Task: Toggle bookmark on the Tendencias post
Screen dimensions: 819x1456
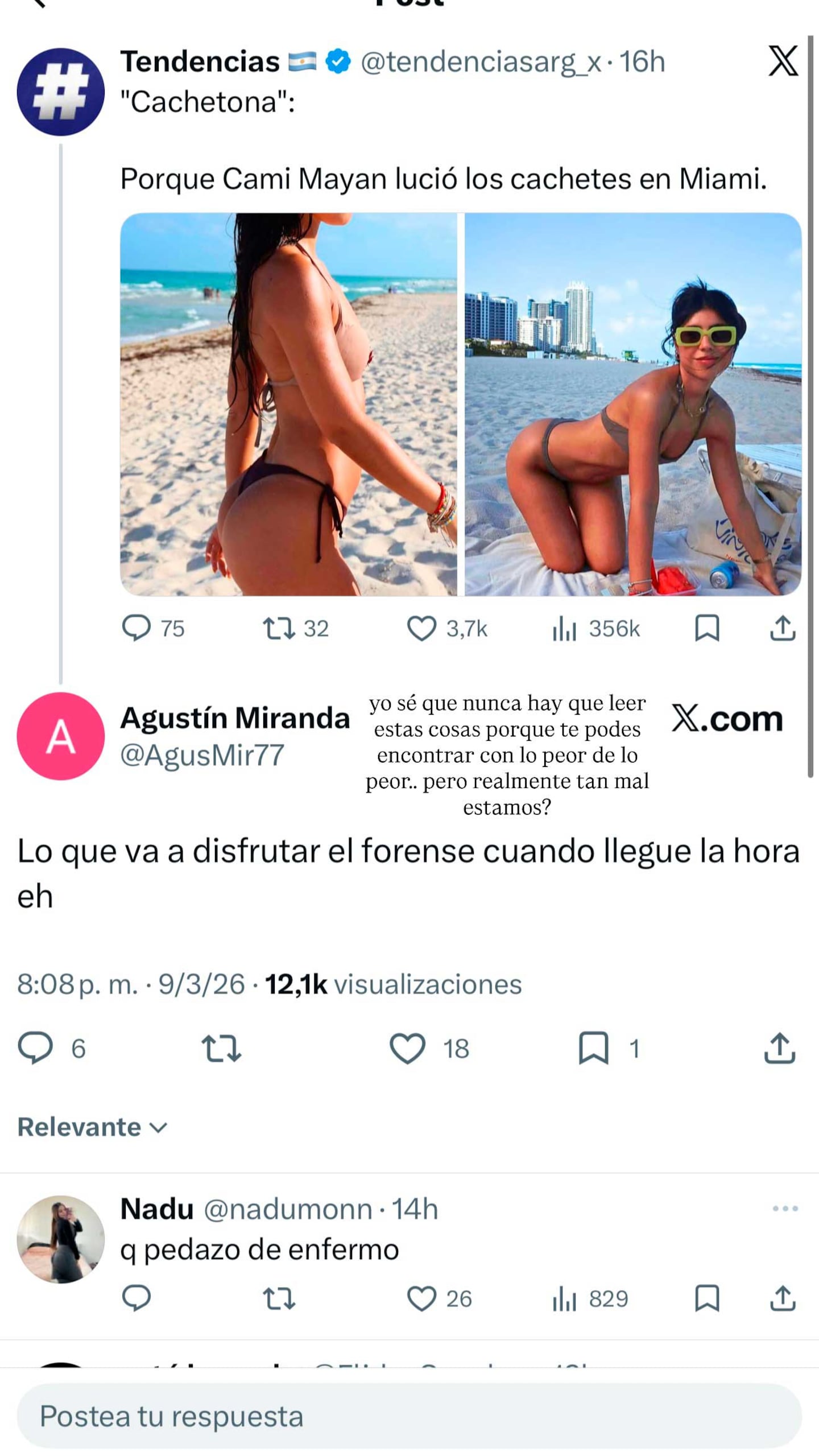Action: pyautogui.click(x=707, y=628)
